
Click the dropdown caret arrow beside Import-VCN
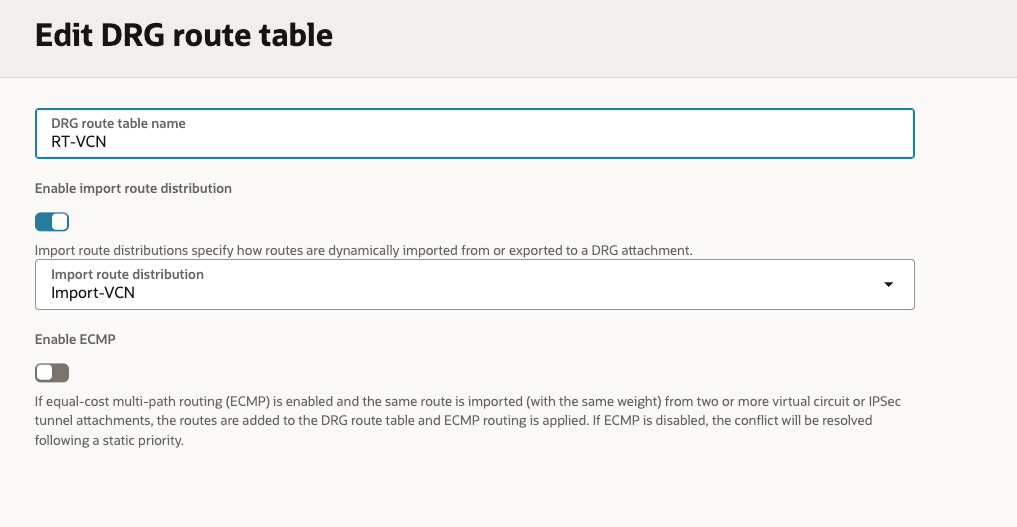coord(888,285)
